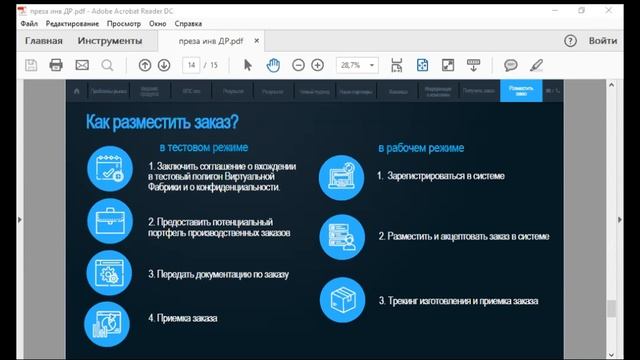
Task: Click text 1. Заключить соглашение о вхождении
Action: [222, 177]
